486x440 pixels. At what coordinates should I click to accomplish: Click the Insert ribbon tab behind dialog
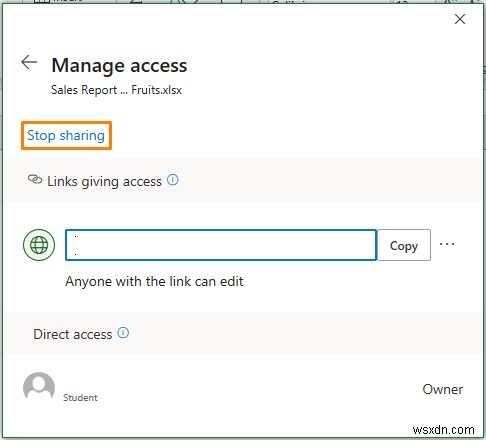pyautogui.click(x=66, y=1)
